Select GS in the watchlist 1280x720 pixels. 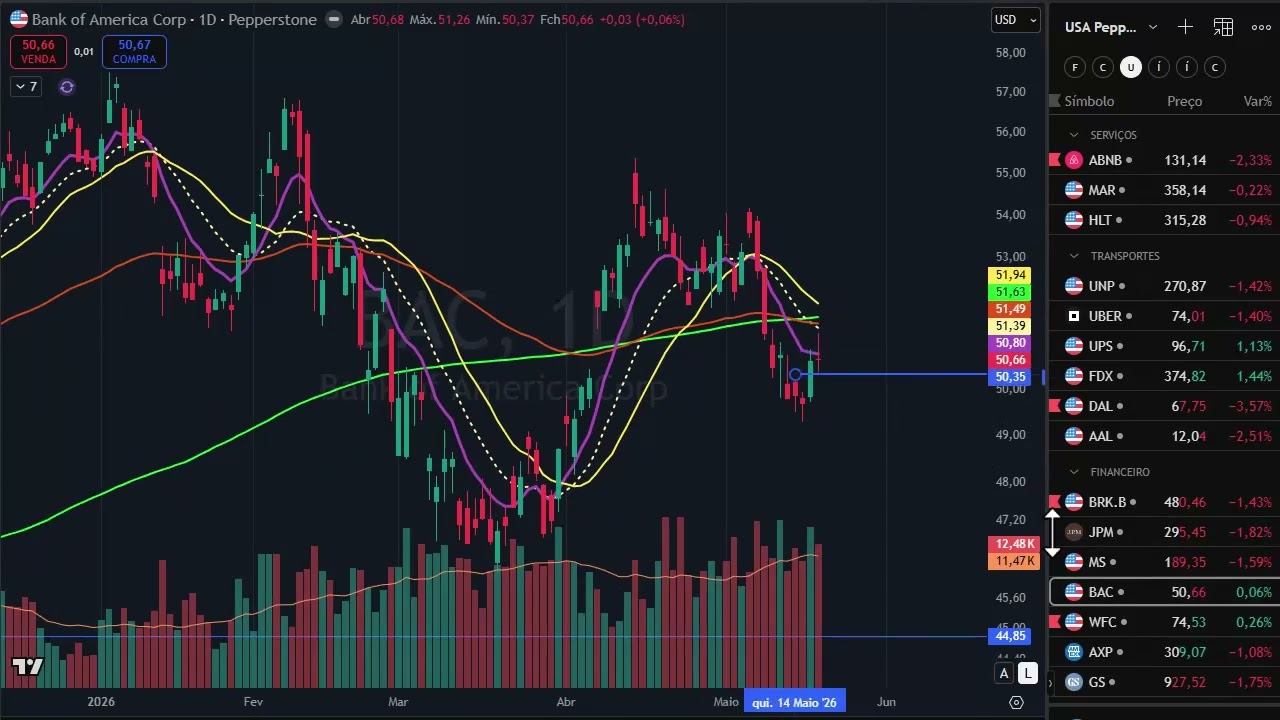point(1164,682)
